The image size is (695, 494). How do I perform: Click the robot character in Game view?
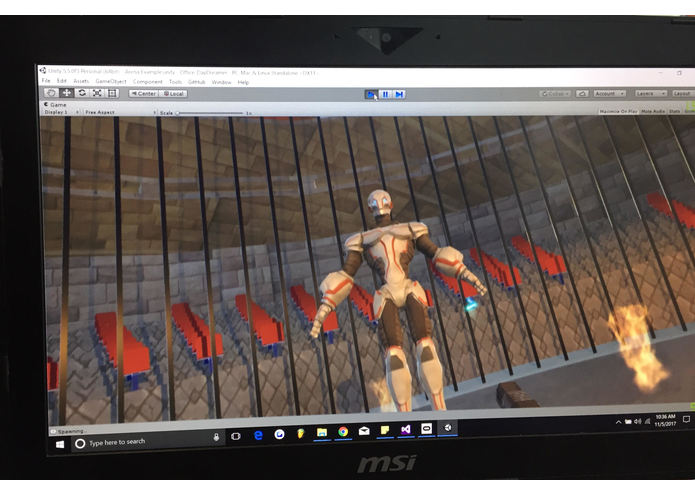point(394,299)
